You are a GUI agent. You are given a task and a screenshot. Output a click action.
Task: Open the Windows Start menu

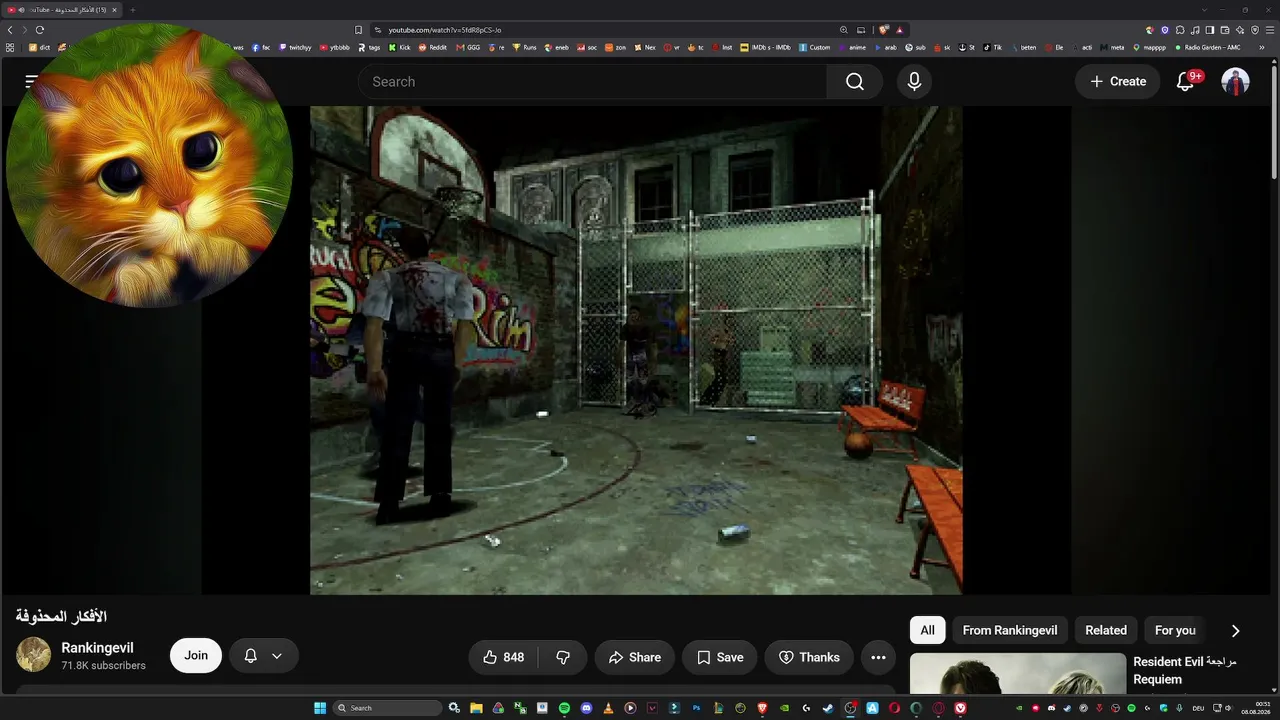click(320, 708)
